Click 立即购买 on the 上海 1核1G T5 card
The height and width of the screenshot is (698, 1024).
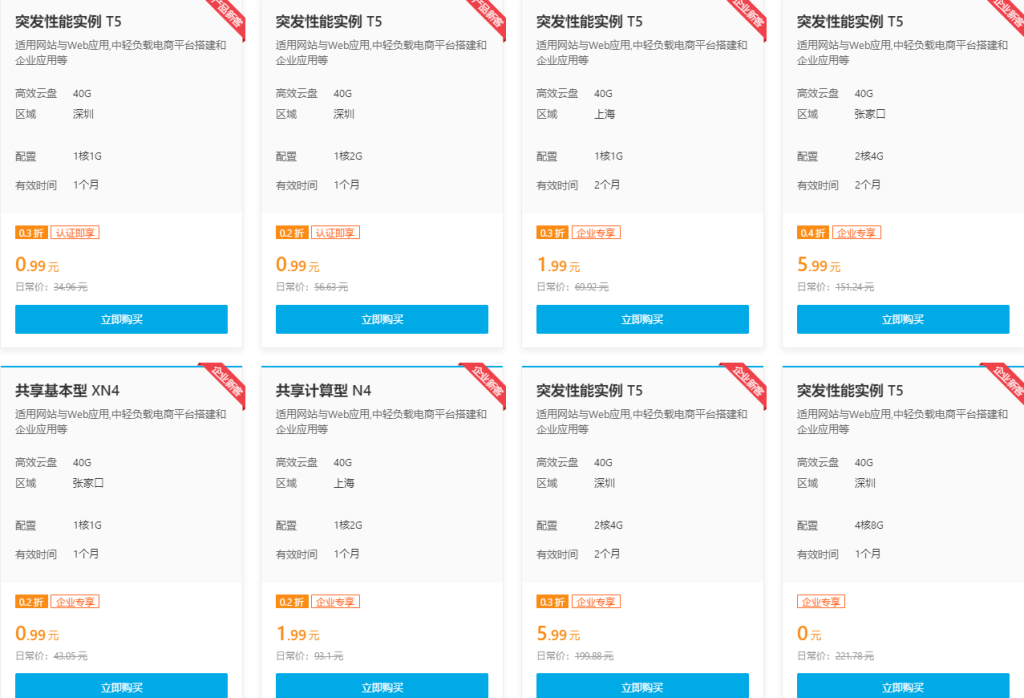pyautogui.click(x=642, y=319)
